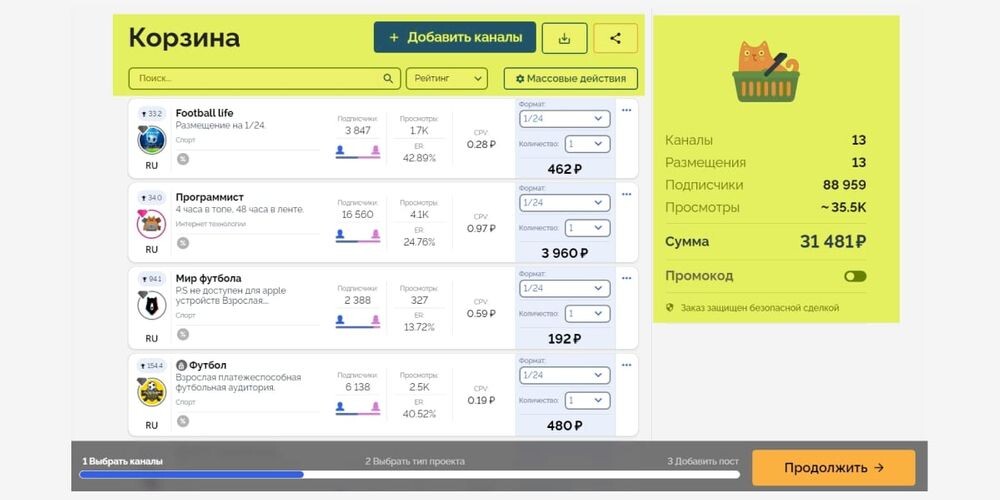The height and width of the screenshot is (500, 1000).
Task: Click Футбол channel avatar
Action: pyautogui.click(x=152, y=392)
